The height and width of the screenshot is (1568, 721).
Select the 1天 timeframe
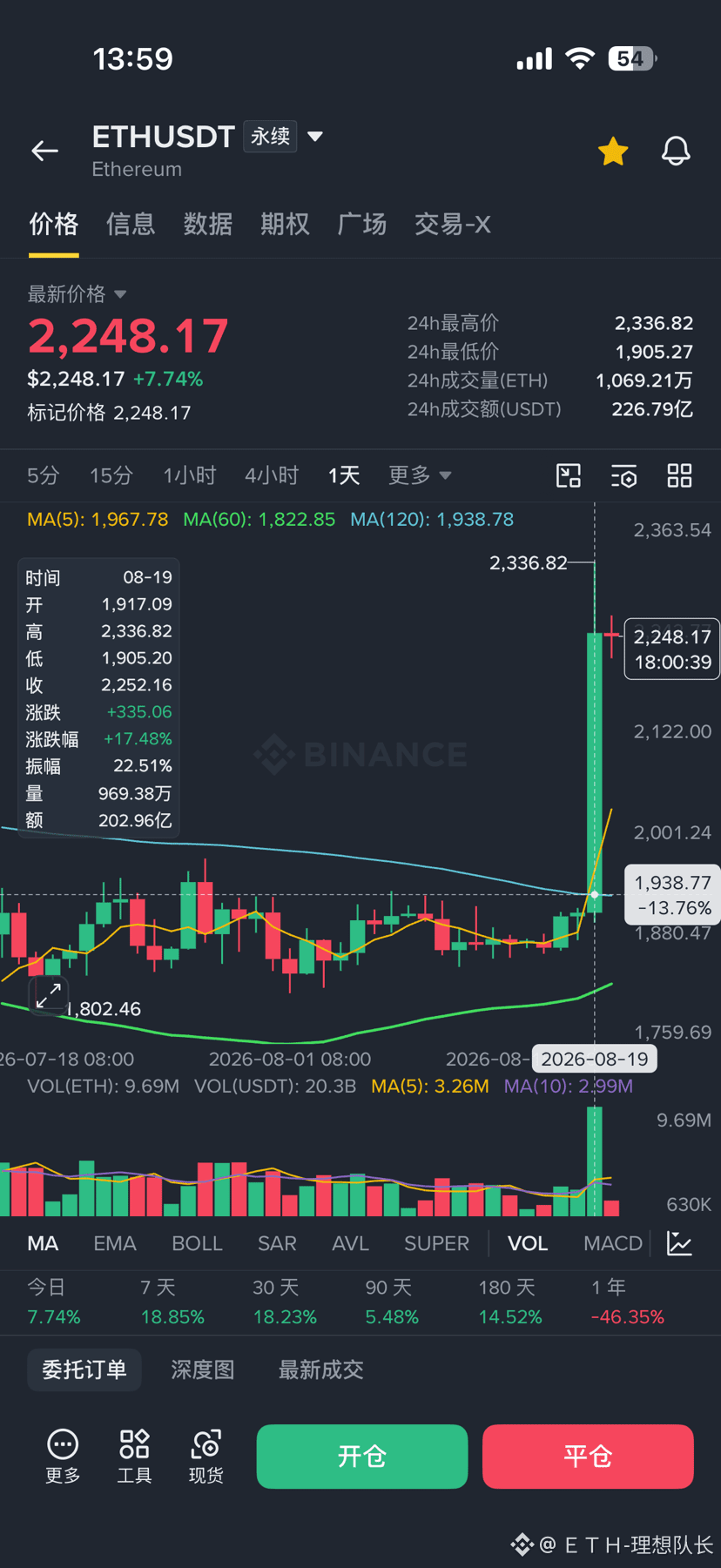pyautogui.click(x=343, y=475)
